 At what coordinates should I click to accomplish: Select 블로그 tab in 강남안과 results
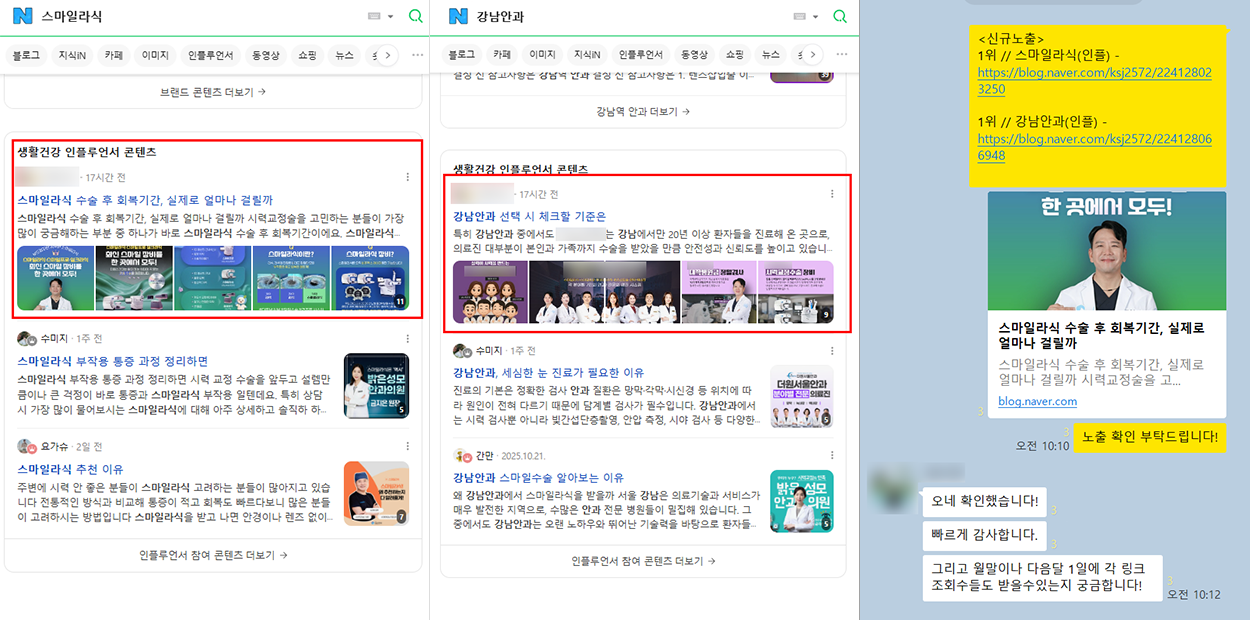[461, 55]
